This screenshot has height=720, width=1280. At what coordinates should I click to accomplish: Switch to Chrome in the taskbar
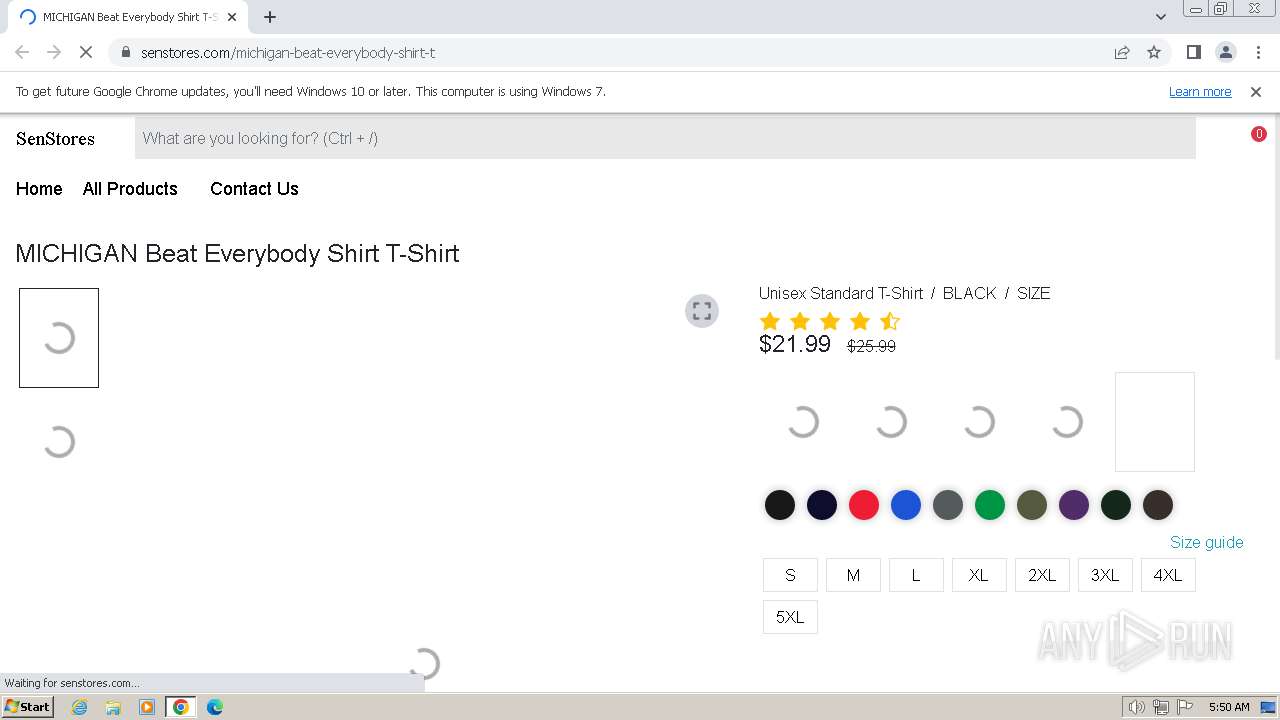pyautogui.click(x=181, y=707)
